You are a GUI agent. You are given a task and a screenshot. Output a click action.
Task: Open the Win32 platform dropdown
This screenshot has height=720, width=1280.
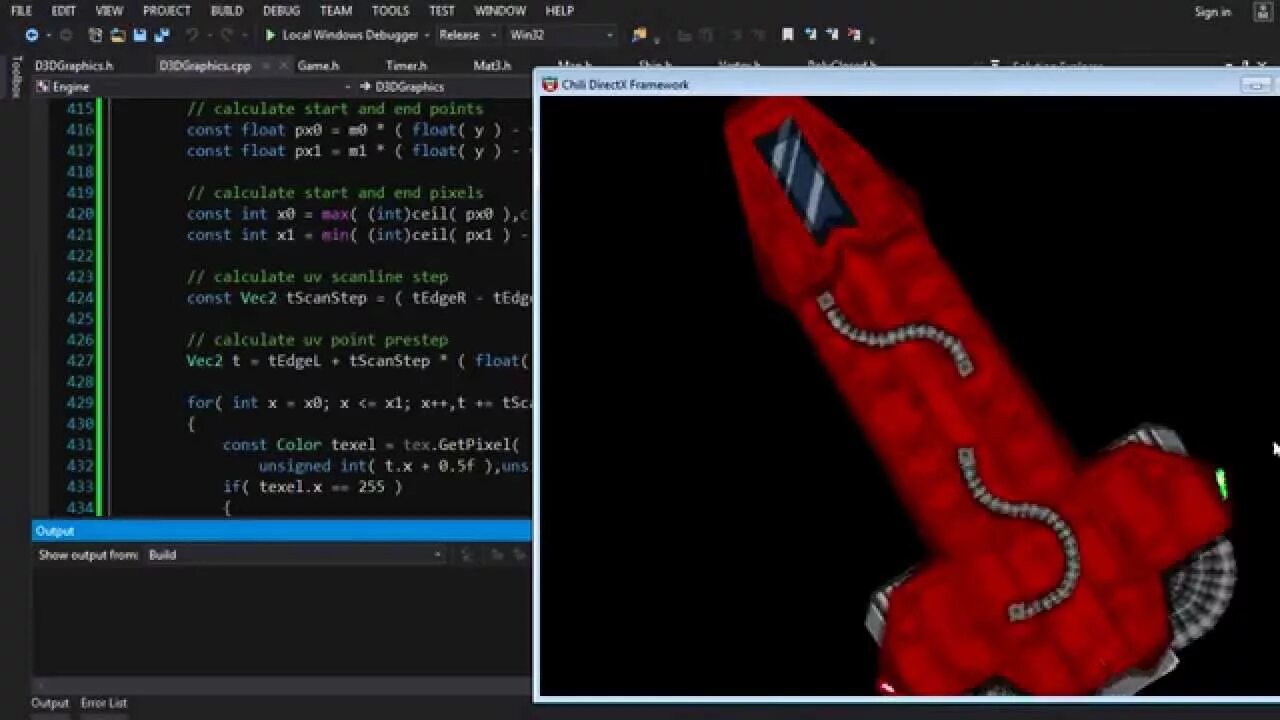561,35
